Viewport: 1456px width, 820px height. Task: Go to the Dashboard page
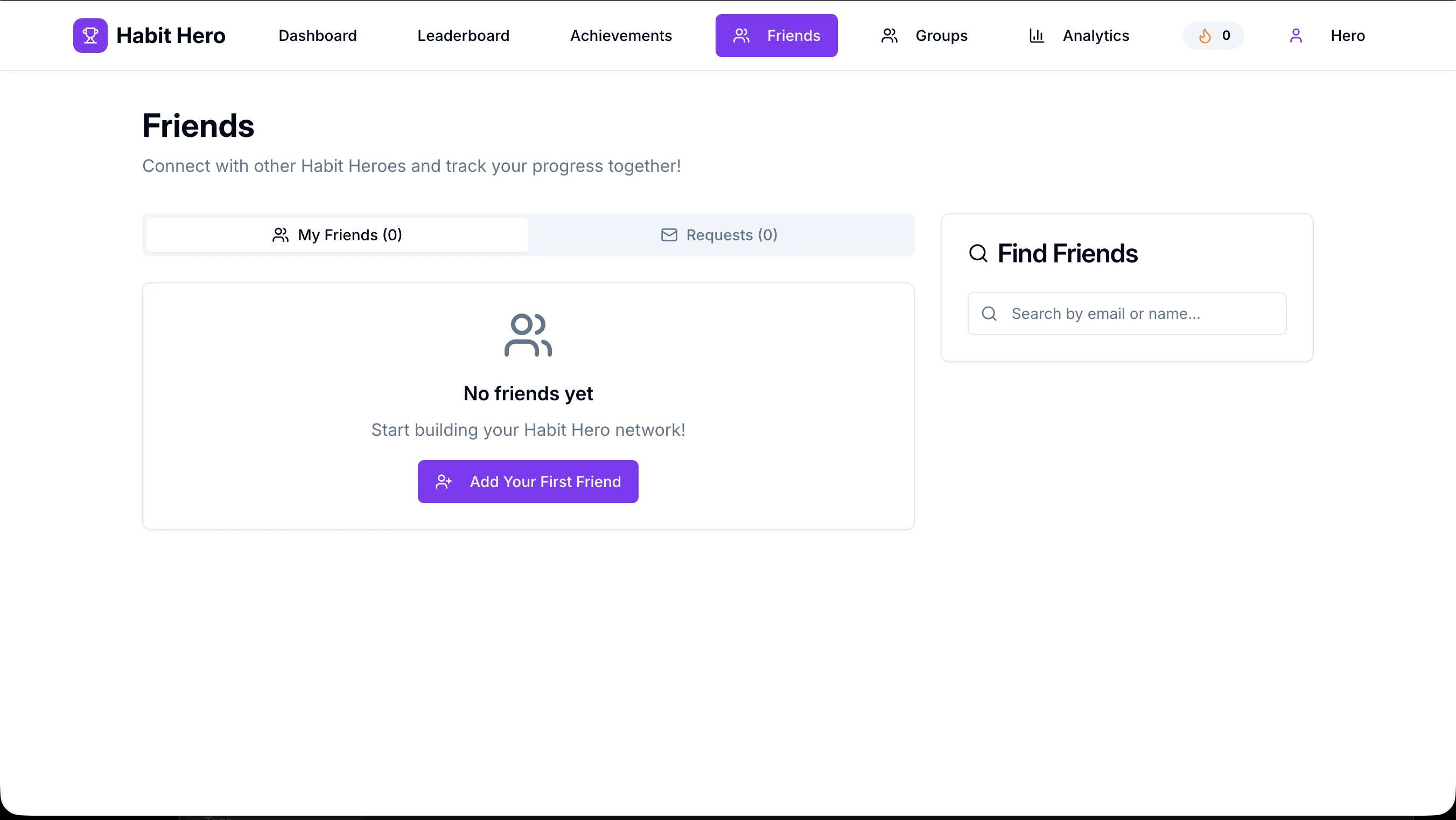click(318, 36)
